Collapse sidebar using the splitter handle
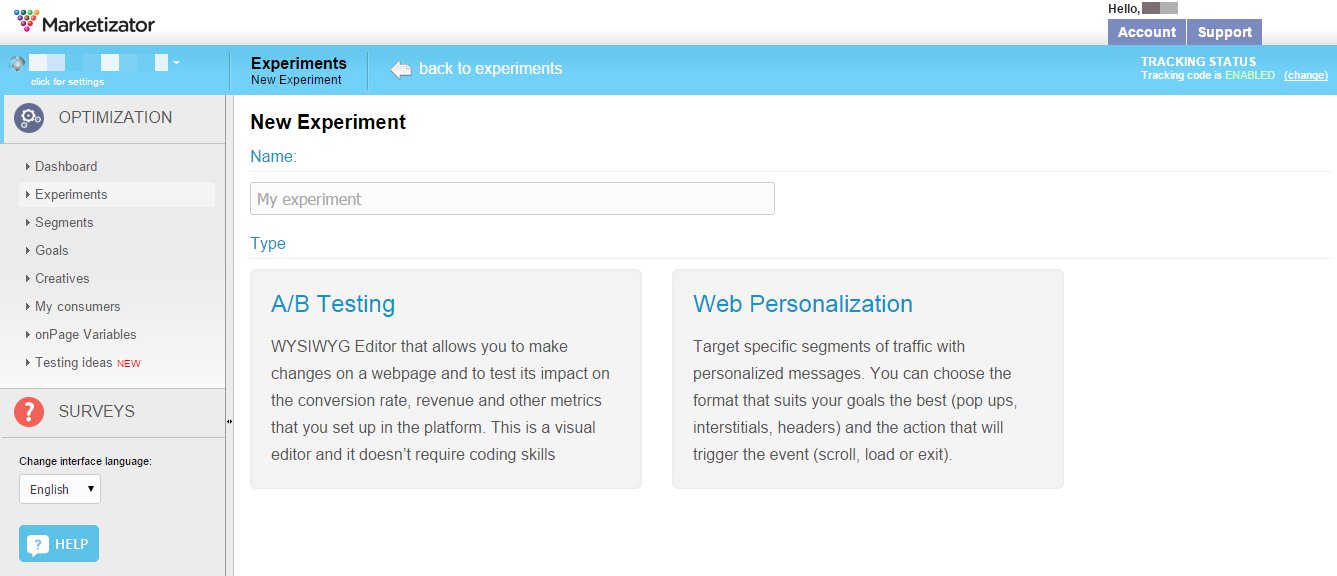The image size is (1337, 576). pos(229,421)
